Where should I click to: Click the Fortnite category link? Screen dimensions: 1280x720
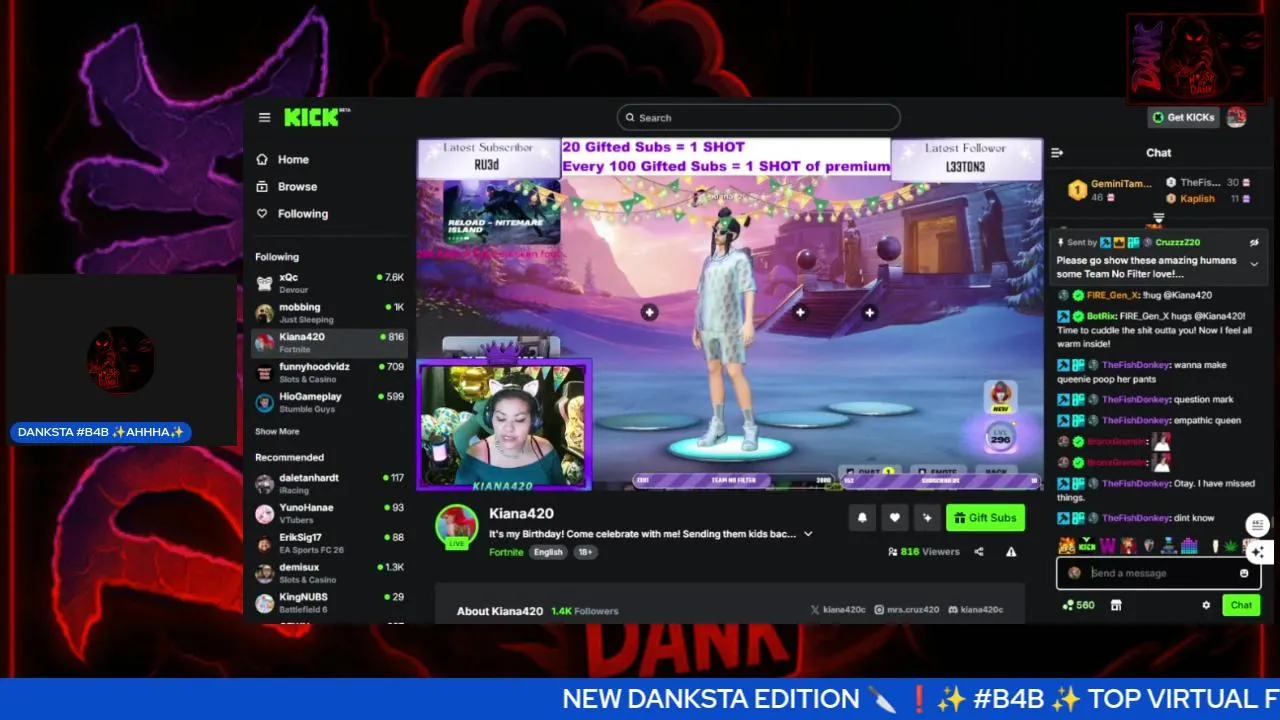[506, 552]
